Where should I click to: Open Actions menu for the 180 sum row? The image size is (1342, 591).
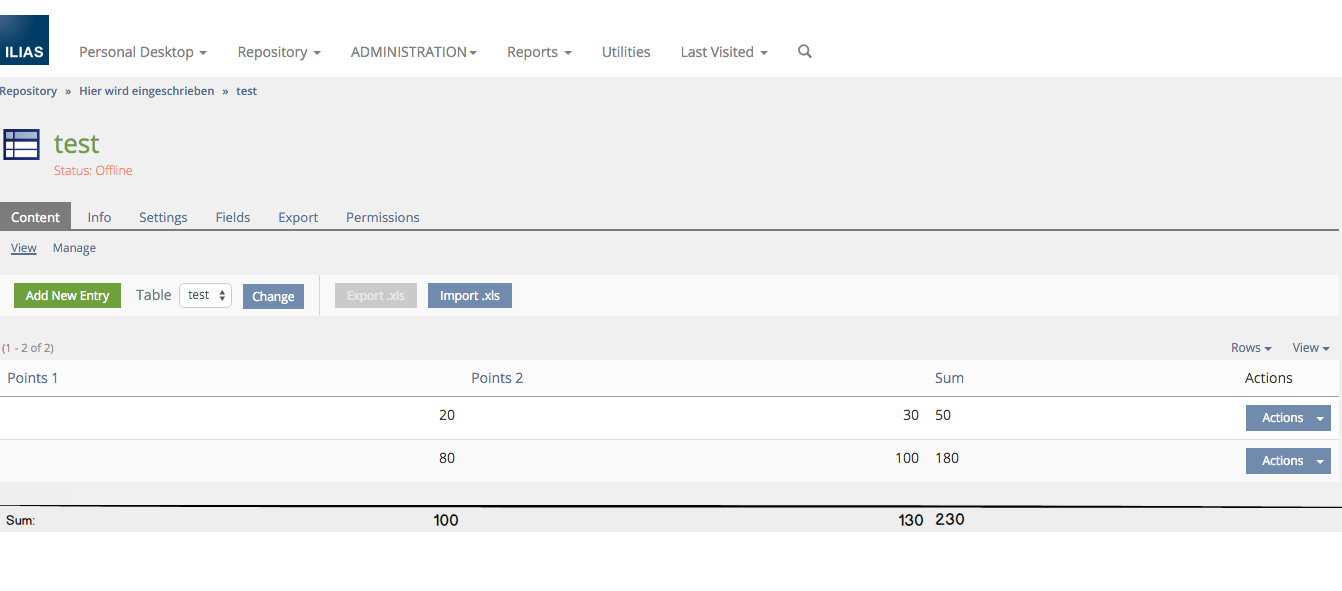coord(1287,461)
